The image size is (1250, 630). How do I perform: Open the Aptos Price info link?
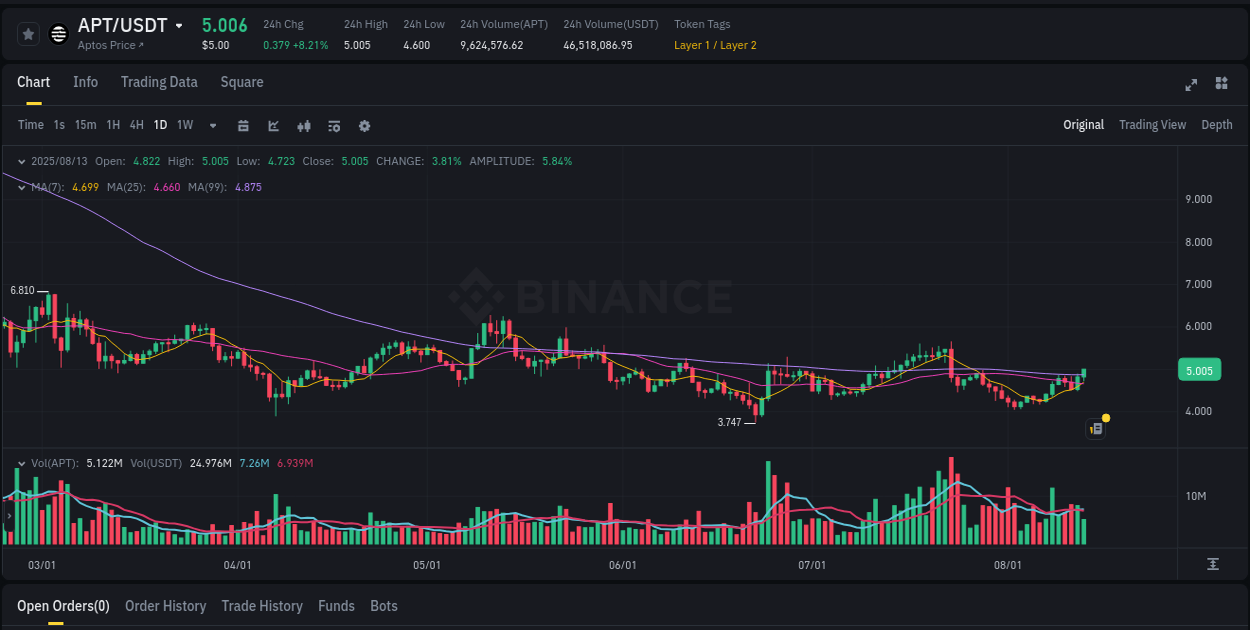(x=110, y=45)
